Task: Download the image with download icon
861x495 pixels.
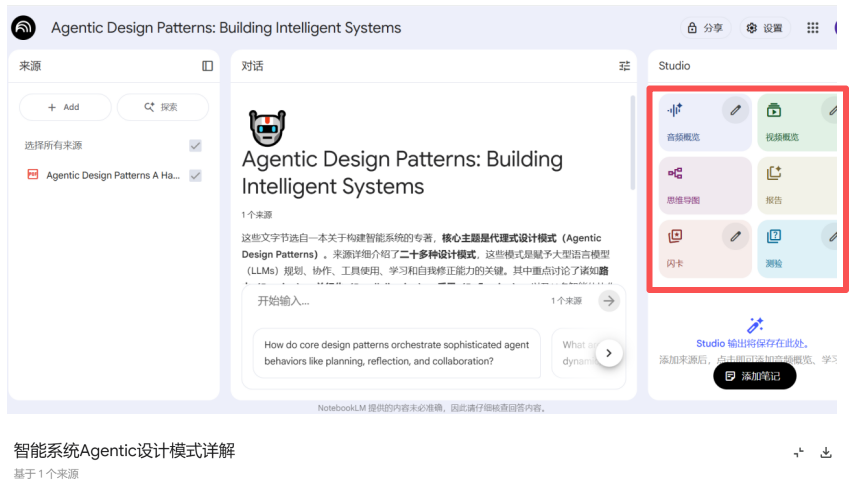Action: click(826, 452)
